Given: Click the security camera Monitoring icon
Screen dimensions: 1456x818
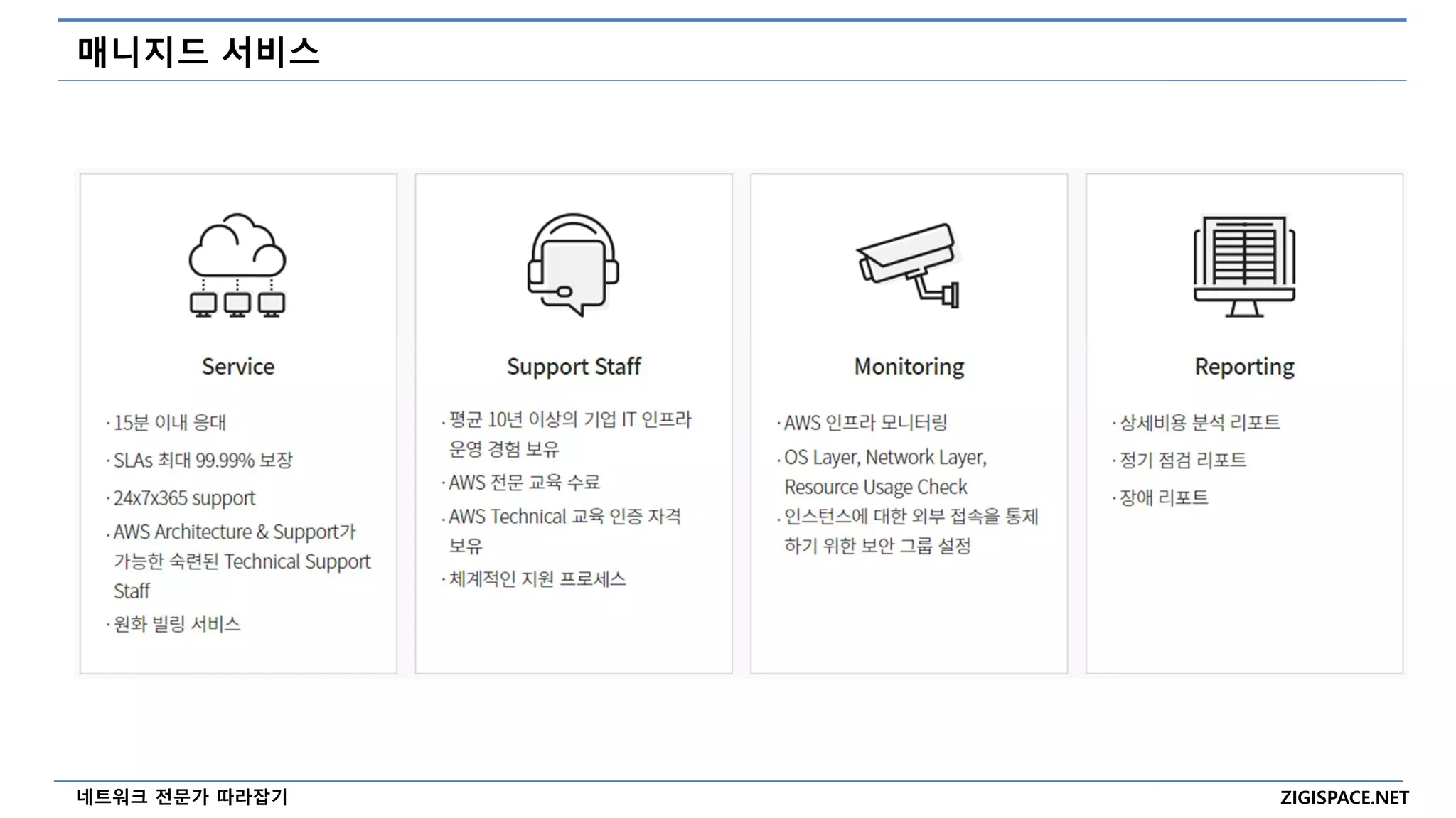Looking at the screenshot, I should [909, 266].
